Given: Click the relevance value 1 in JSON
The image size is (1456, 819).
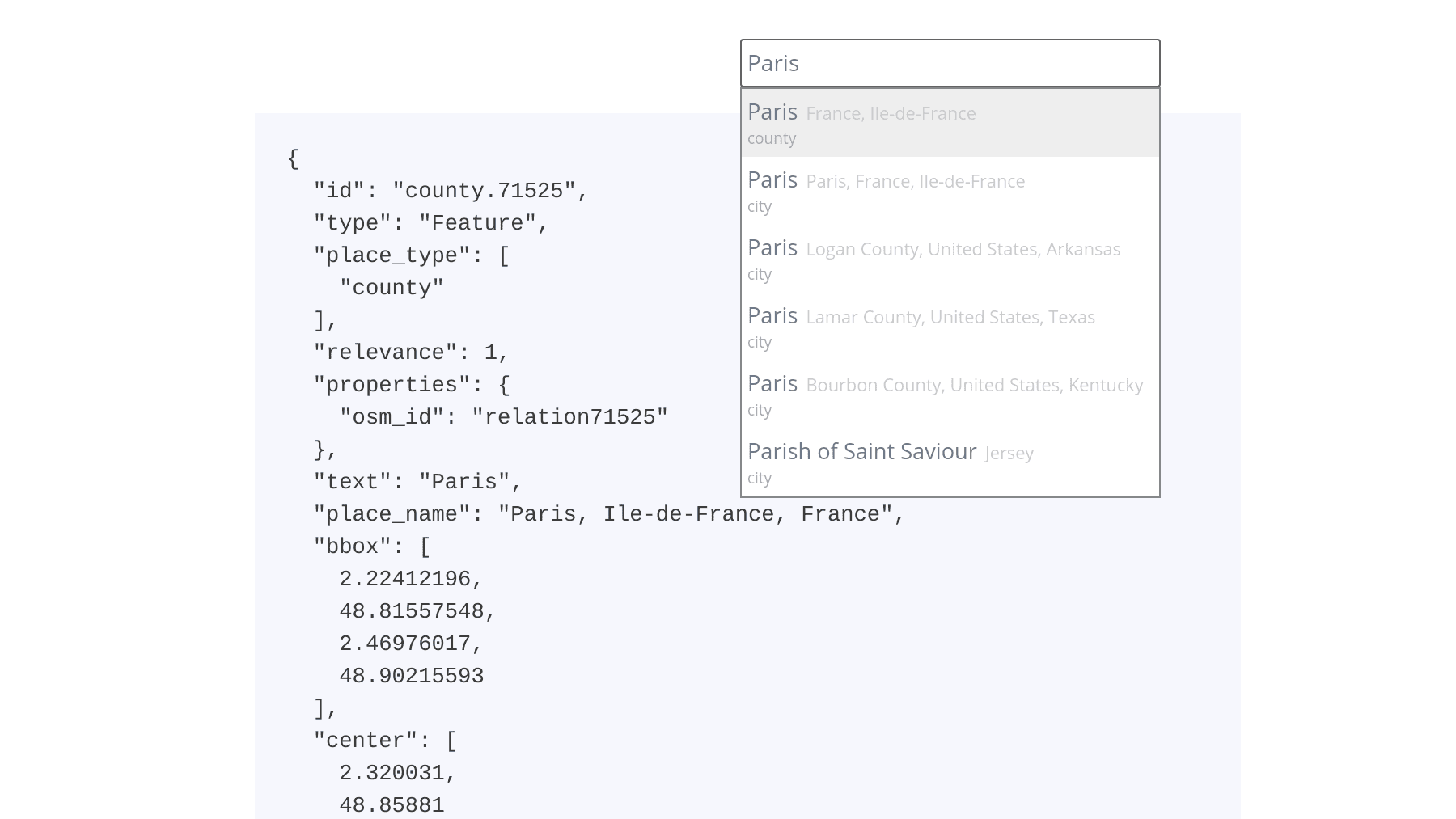Looking at the screenshot, I should pyautogui.click(x=502, y=352).
